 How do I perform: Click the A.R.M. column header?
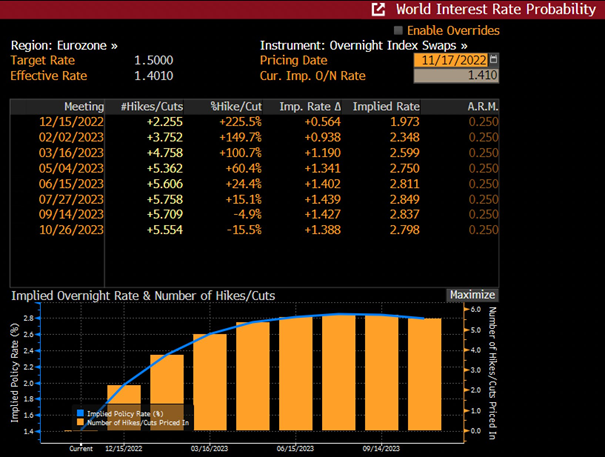pyautogui.click(x=483, y=107)
